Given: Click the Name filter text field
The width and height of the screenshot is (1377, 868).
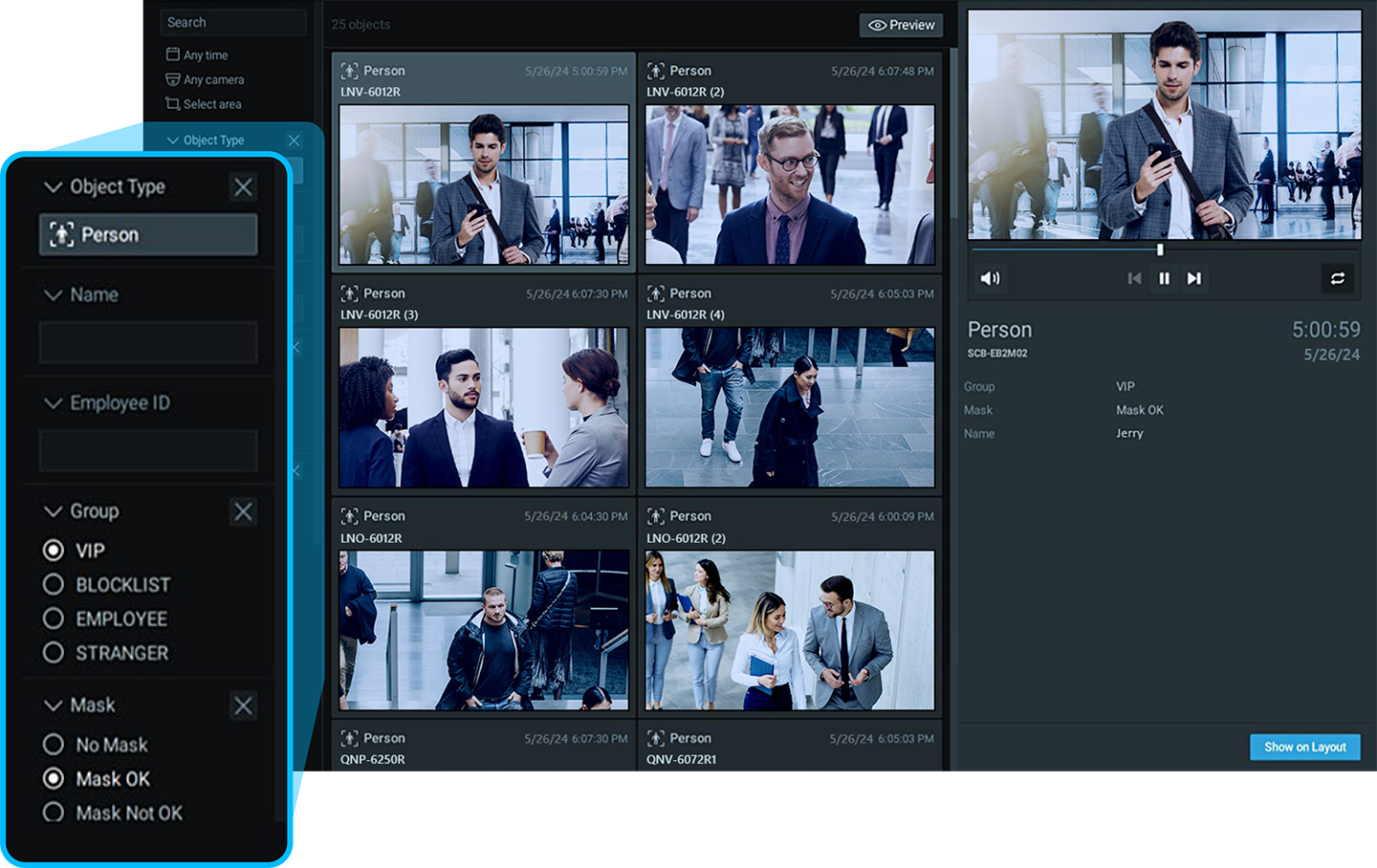Looking at the screenshot, I should click(x=148, y=342).
